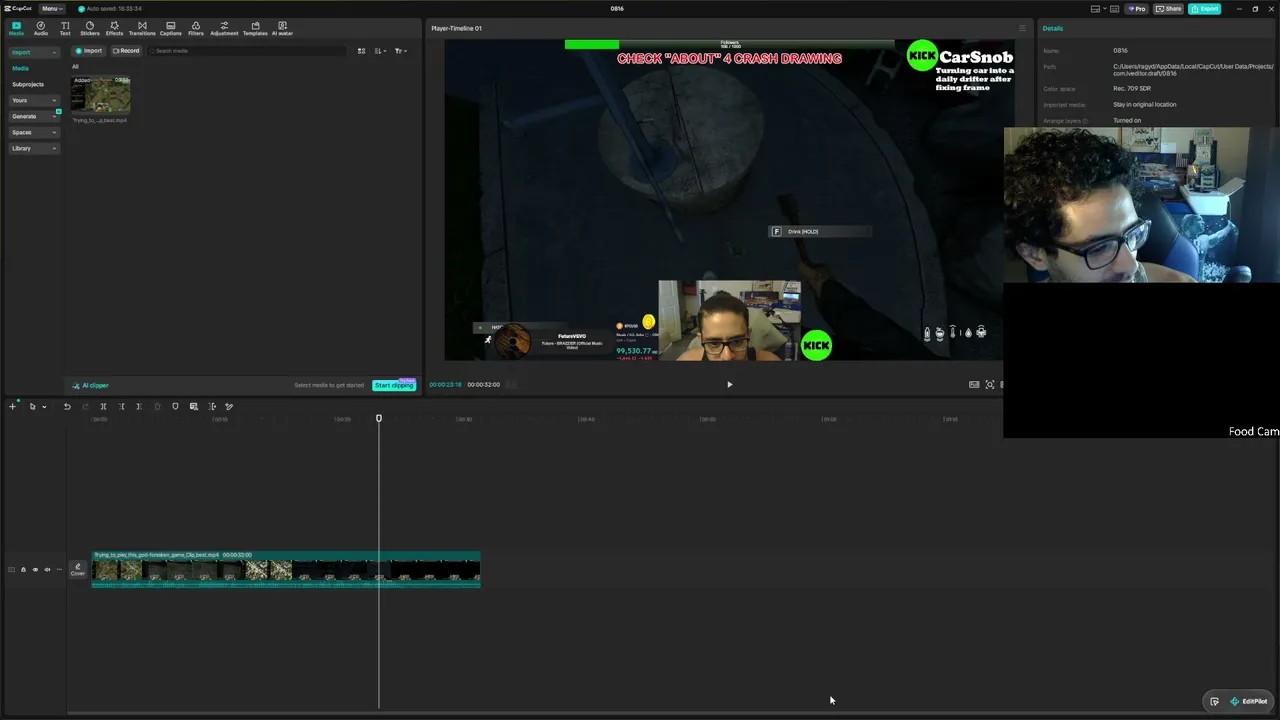Click the green Import button

(89, 51)
